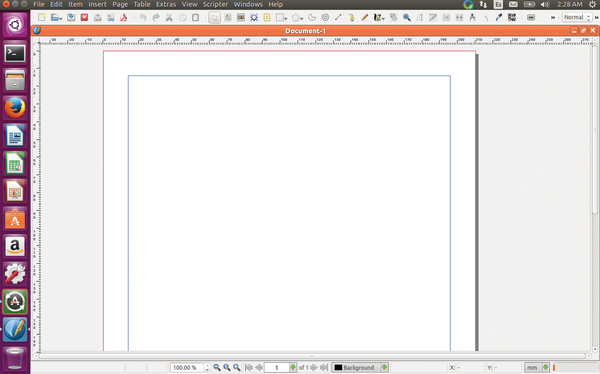The width and height of the screenshot is (600, 374).
Task: Select the Table tool in toolbar
Action: 267,18
